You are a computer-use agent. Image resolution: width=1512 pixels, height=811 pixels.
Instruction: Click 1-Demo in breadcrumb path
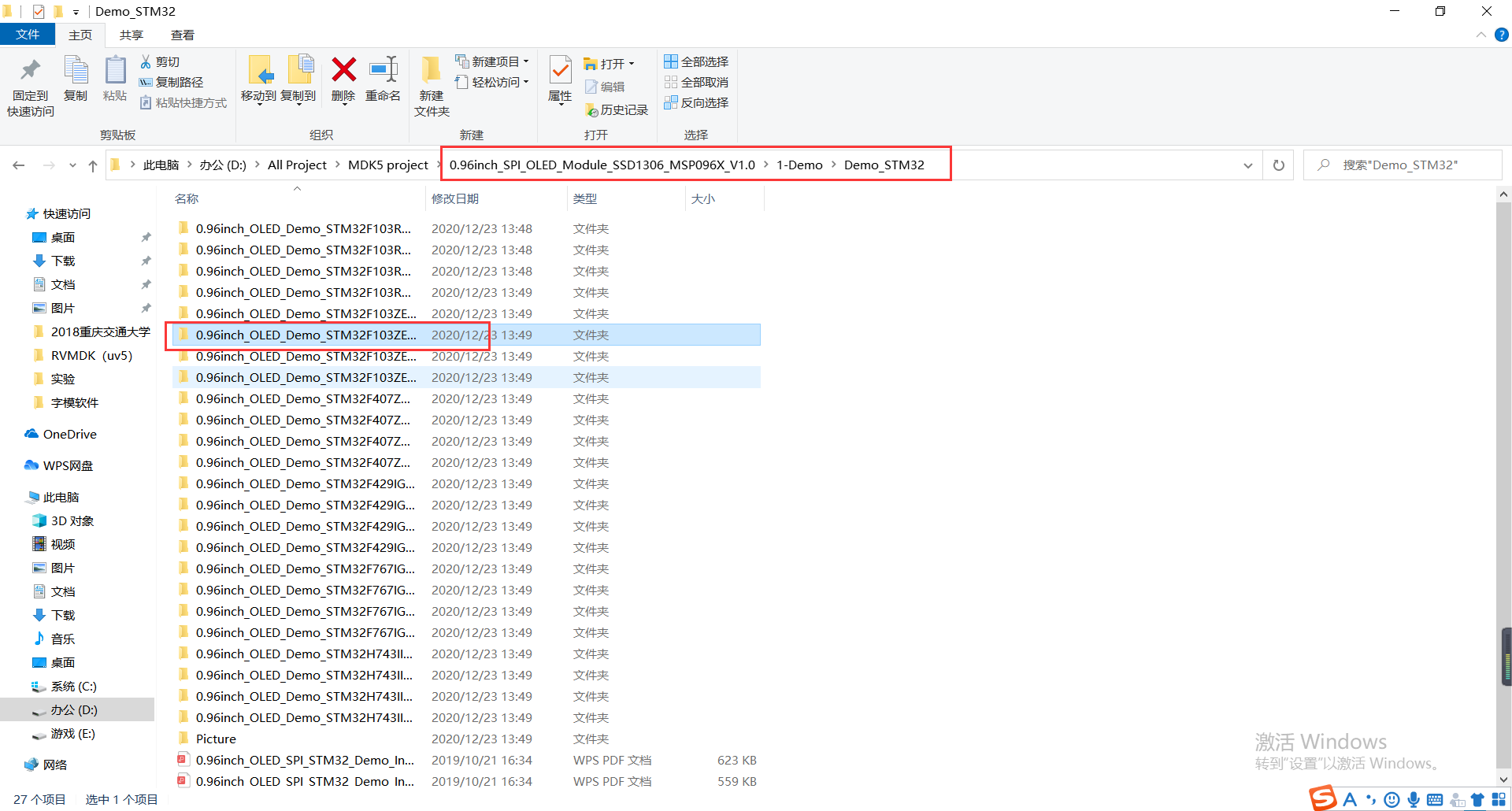pos(799,165)
